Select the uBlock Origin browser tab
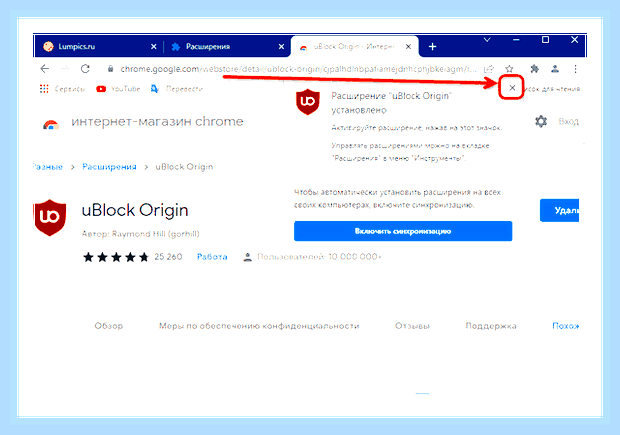The height and width of the screenshot is (435, 620). (354, 47)
